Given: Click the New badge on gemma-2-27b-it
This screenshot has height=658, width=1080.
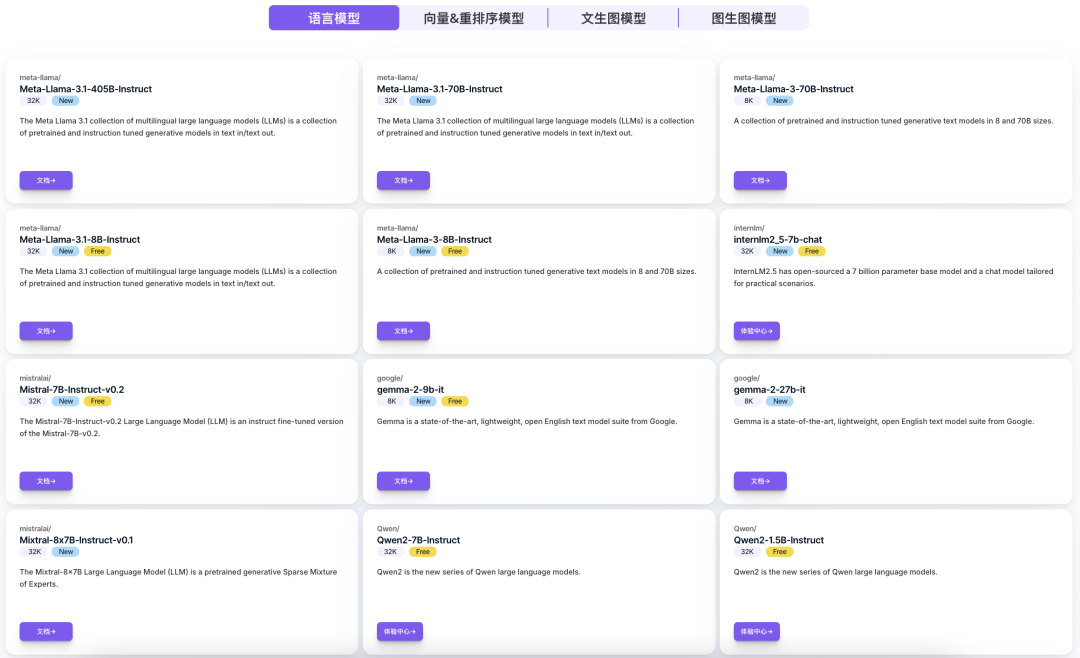Looking at the screenshot, I should coord(780,401).
